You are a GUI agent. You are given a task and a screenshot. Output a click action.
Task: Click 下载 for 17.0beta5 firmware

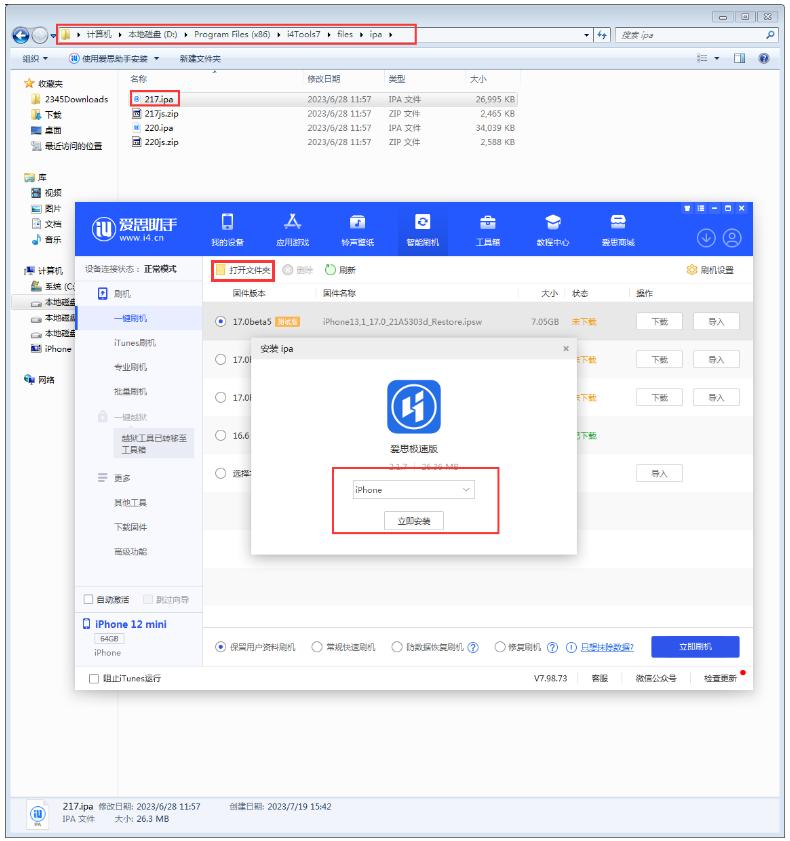pos(659,321)
